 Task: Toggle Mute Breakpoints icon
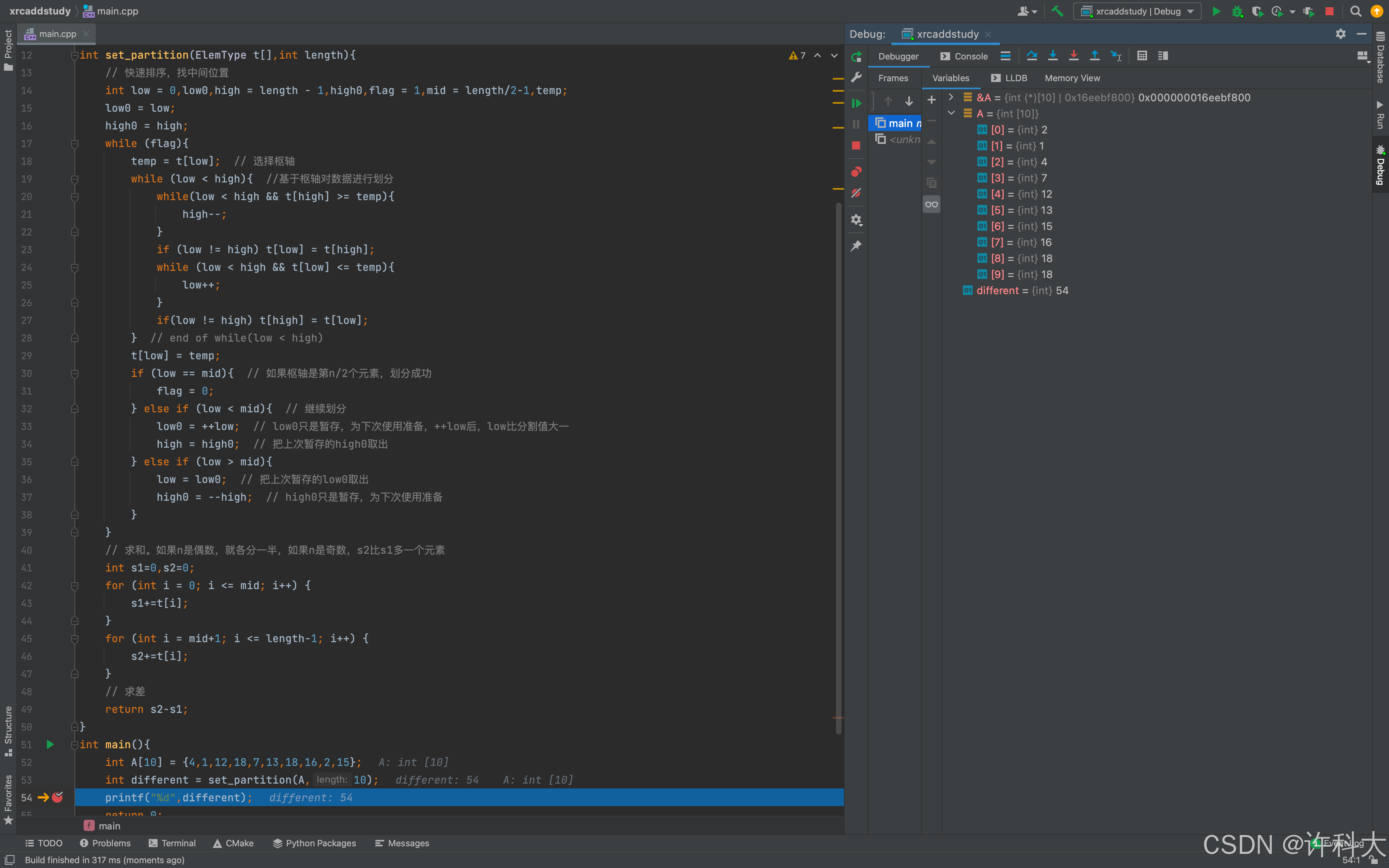pos(856,193)
